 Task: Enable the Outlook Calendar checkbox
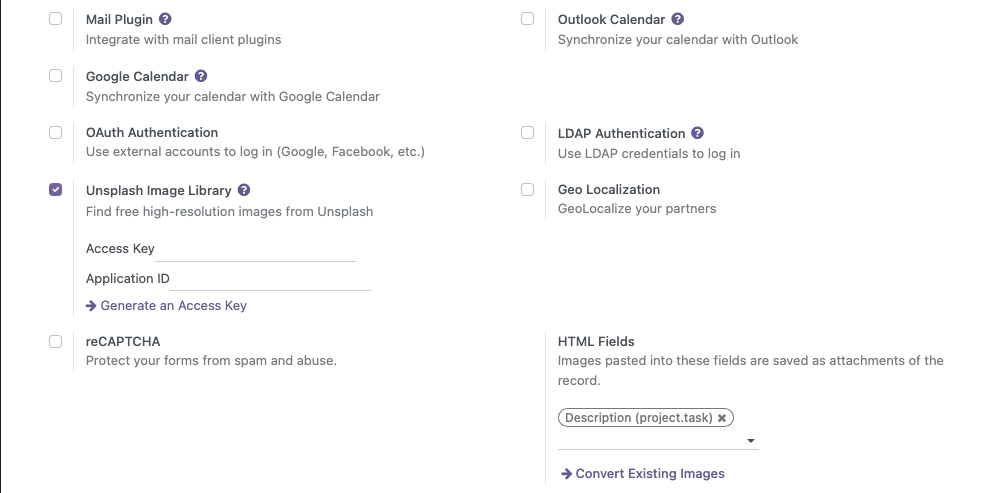pyautogui.click(x=528, y=18)
